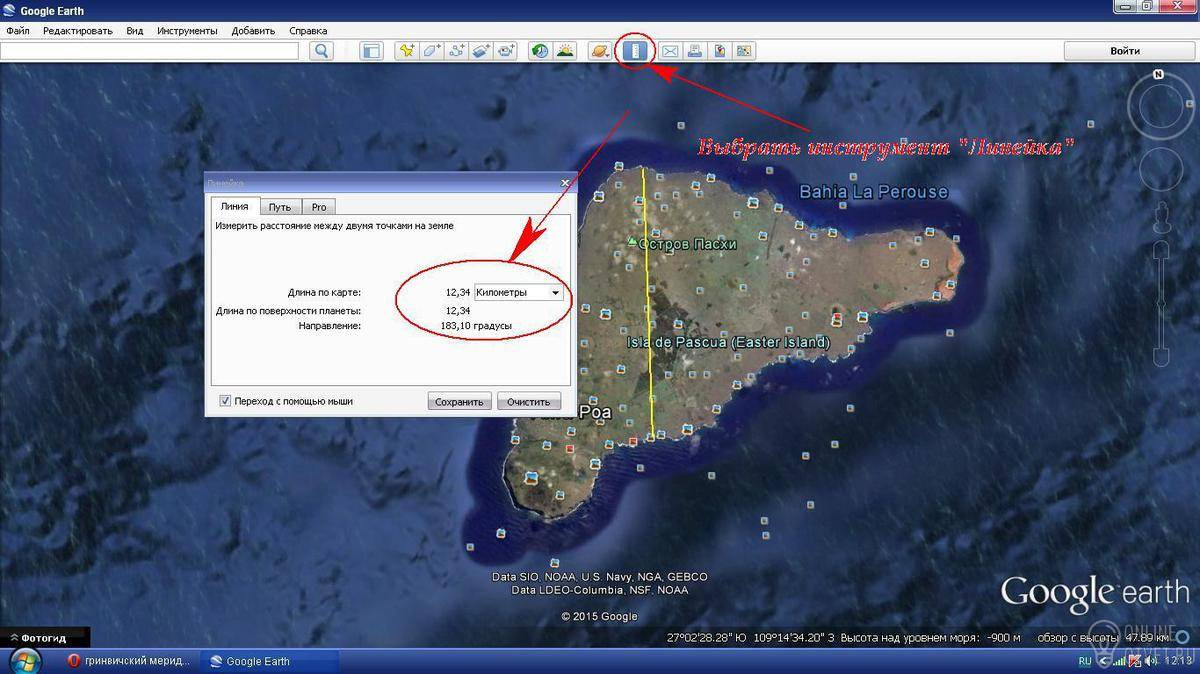
Task: Click the Сохранить button
Action: click(x=460, y=402)
